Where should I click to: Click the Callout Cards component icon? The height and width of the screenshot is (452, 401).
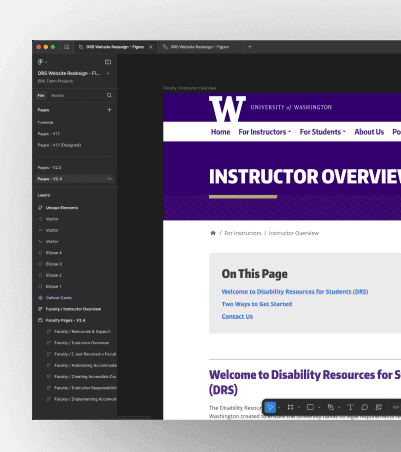click(40, 298)
